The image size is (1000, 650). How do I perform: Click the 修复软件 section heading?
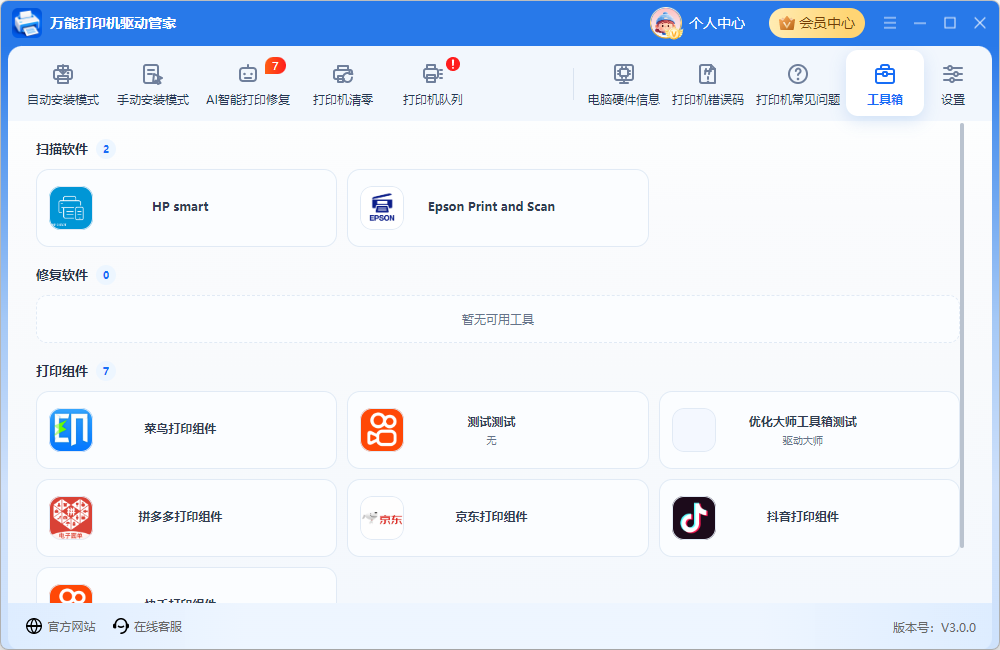(62, 275)
